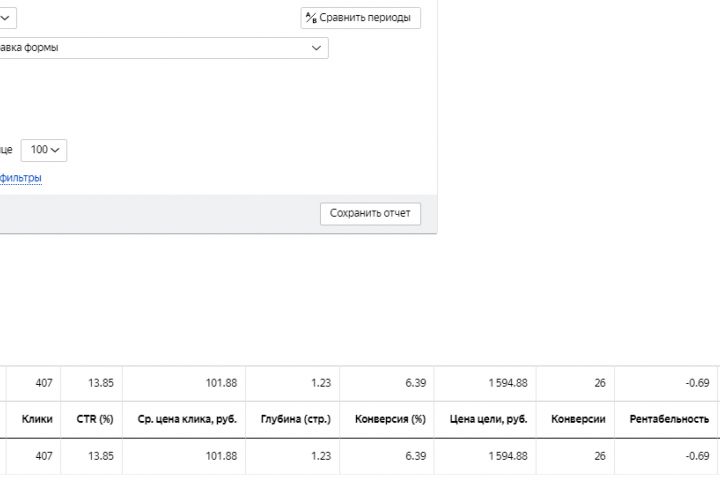Viewport: 720px width, 480px height.
Task: Click the 407 value below the header row
Action: pos(43,456)
